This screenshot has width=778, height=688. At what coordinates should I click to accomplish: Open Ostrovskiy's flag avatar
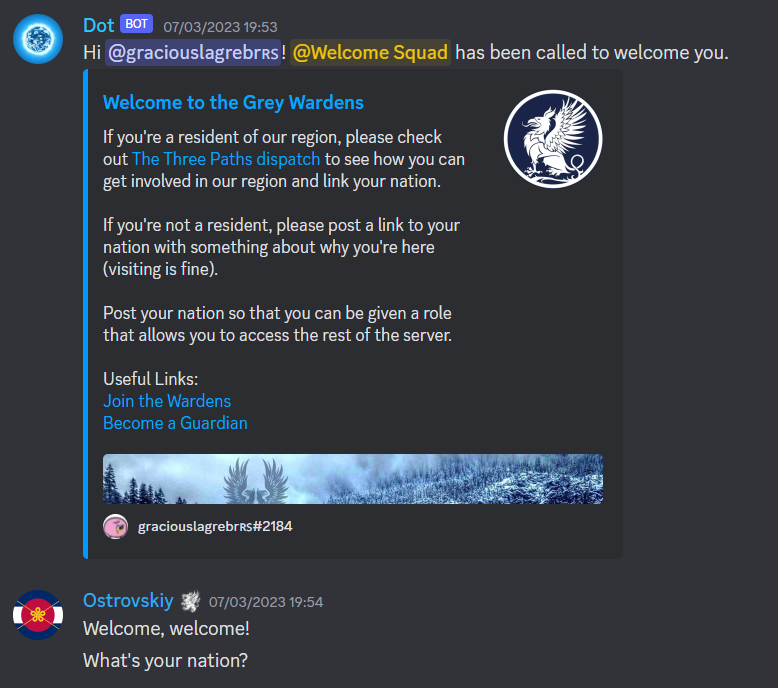click(x=38, y=615)
